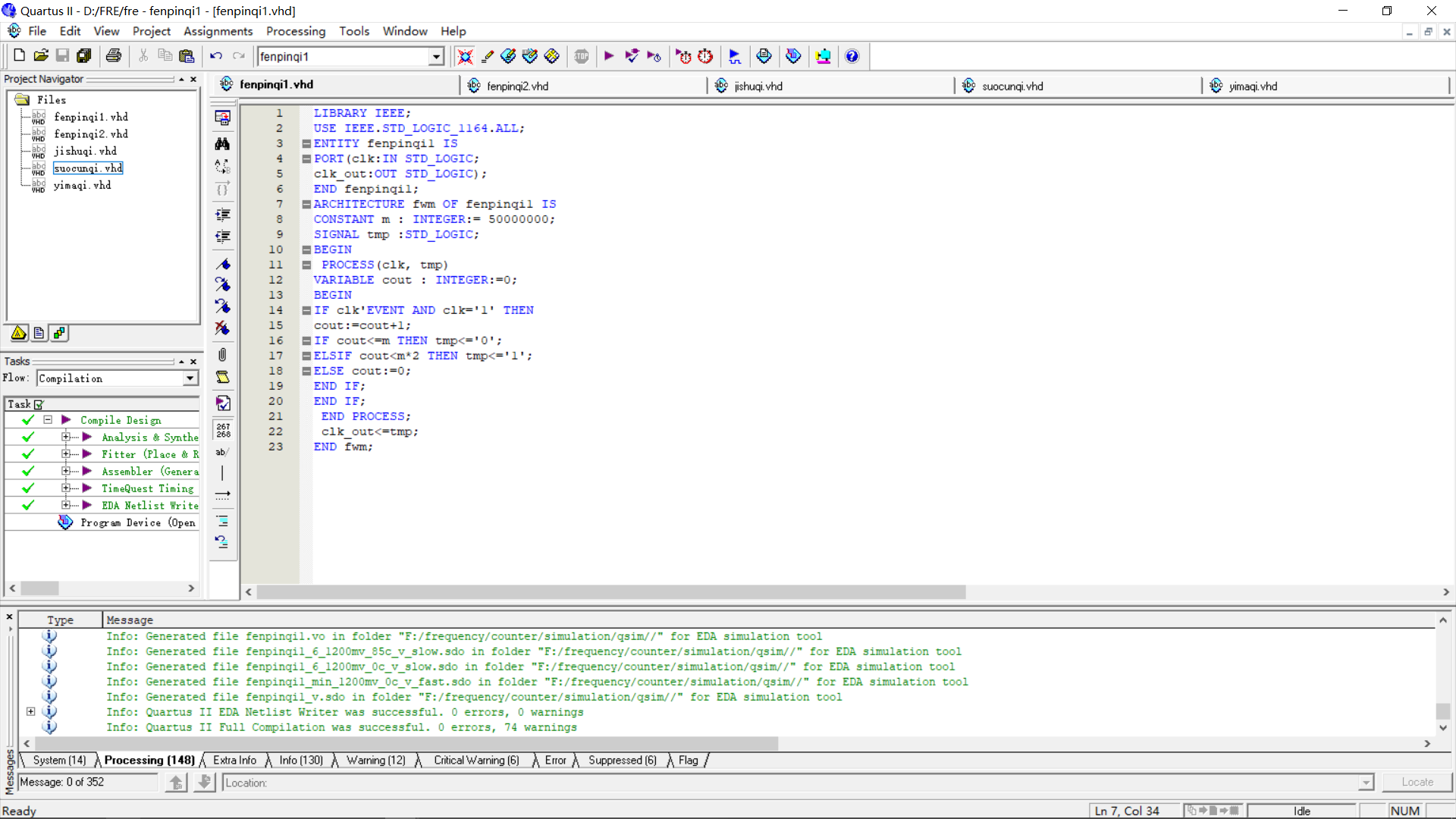1456x819 pixels.
Task: Open the Programmer tool icon
Action: [x=793, y=56]
